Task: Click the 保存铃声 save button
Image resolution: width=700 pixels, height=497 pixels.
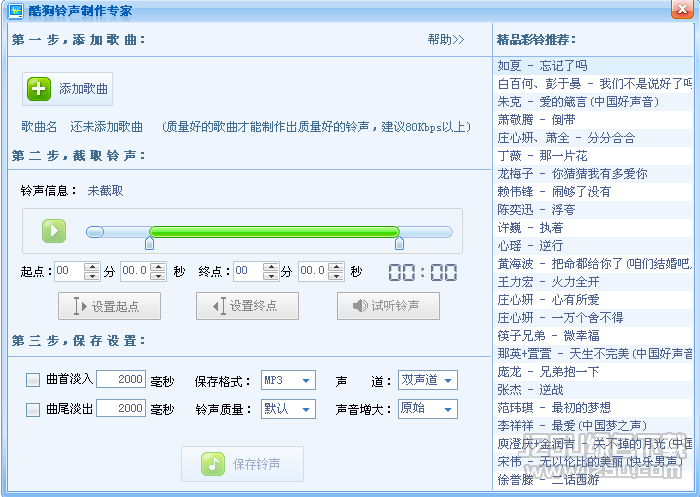Action: point(242,464)
